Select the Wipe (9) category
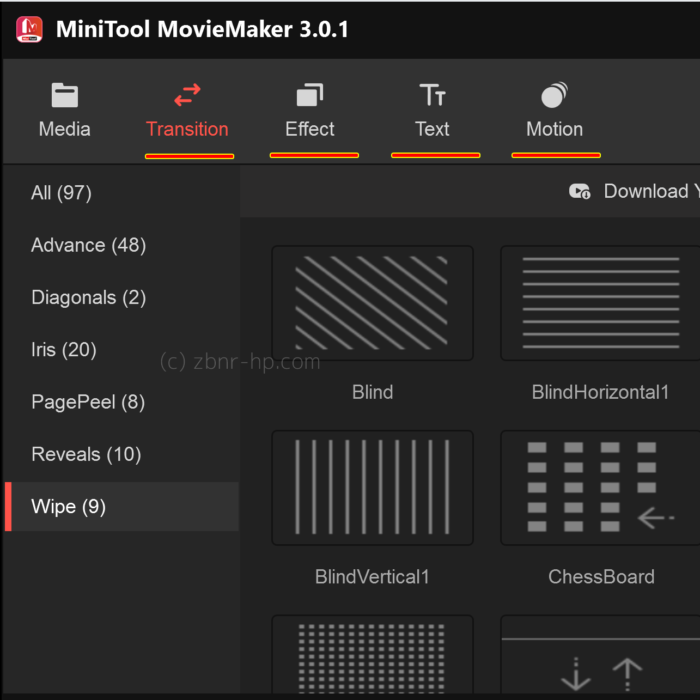This screenshot has width=700, height=700. pos(121,506)
